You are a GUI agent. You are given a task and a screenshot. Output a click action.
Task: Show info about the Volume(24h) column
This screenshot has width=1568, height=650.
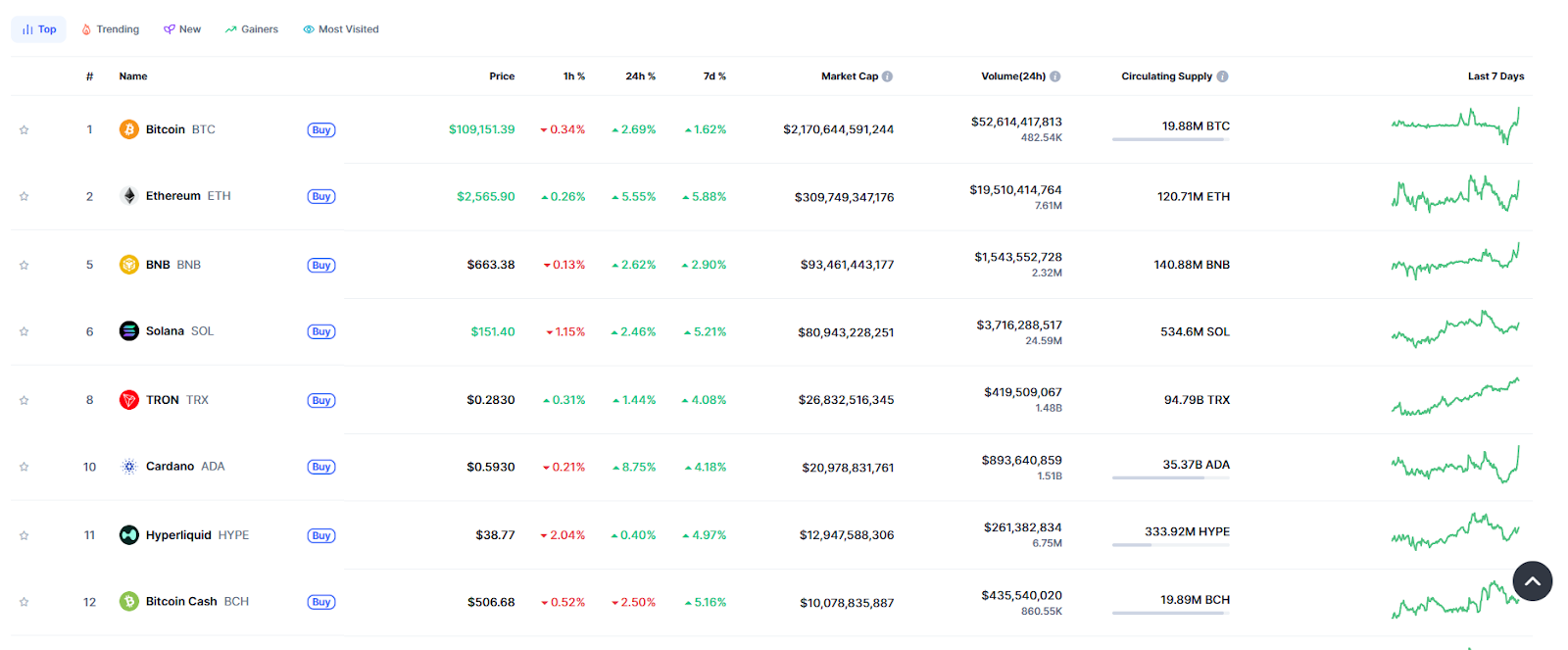click(1055, 76)
